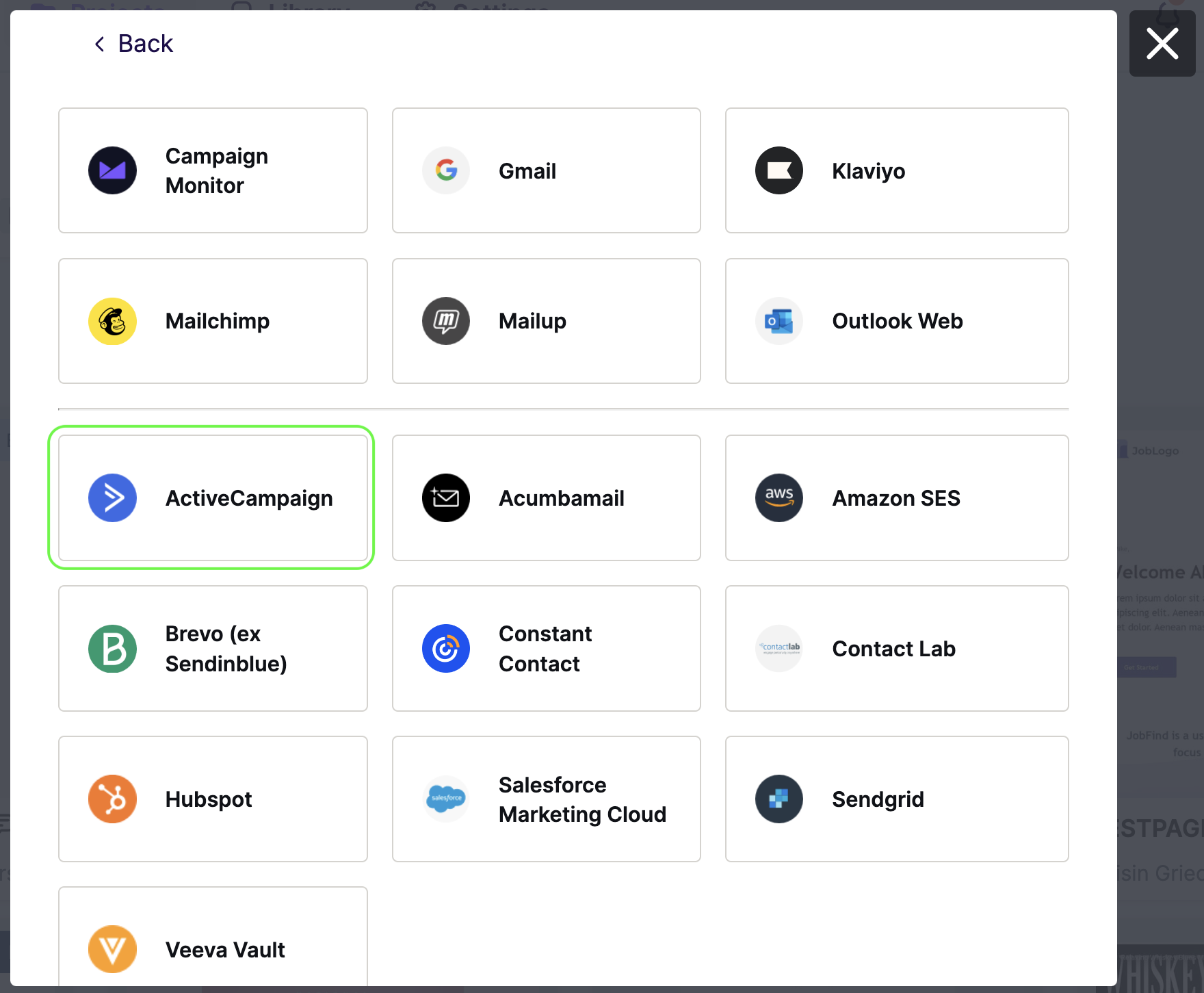
Task: Click the Veeva Vault logo icon
Action: pyautogui.click(x=112, y=950)
